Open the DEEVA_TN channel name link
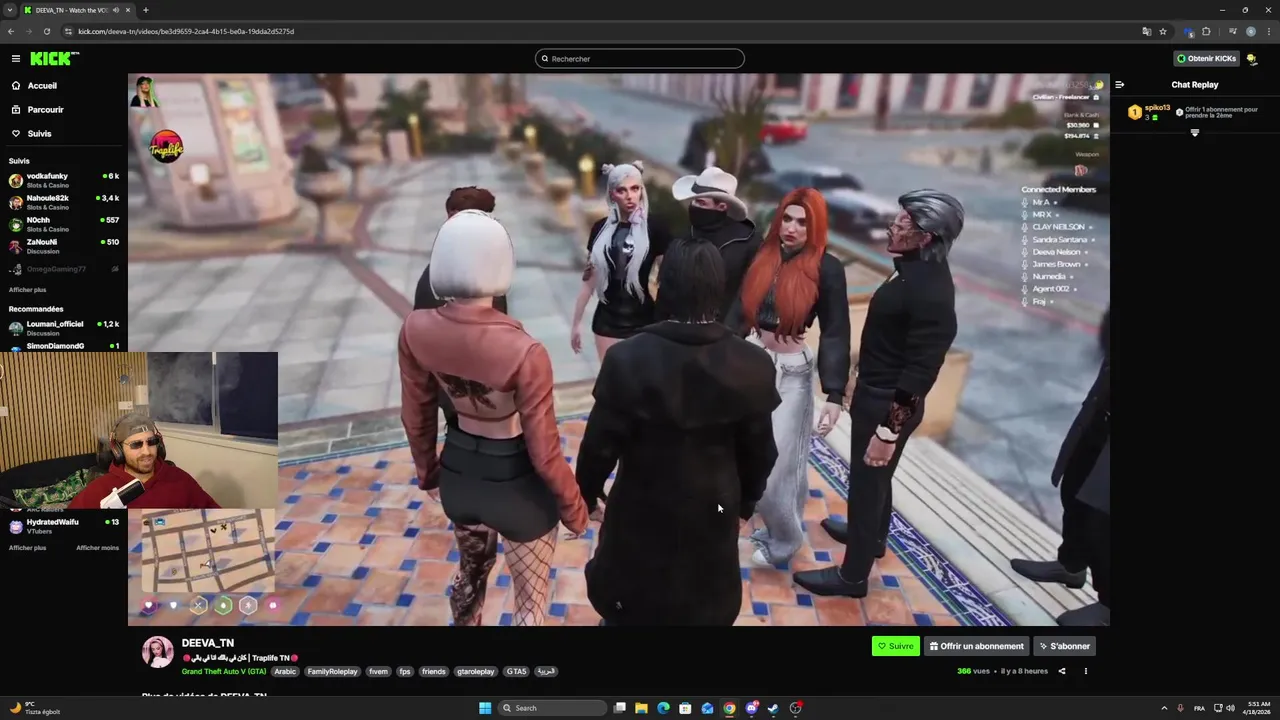The image size is (1280, 720). [x=208, y=643]
